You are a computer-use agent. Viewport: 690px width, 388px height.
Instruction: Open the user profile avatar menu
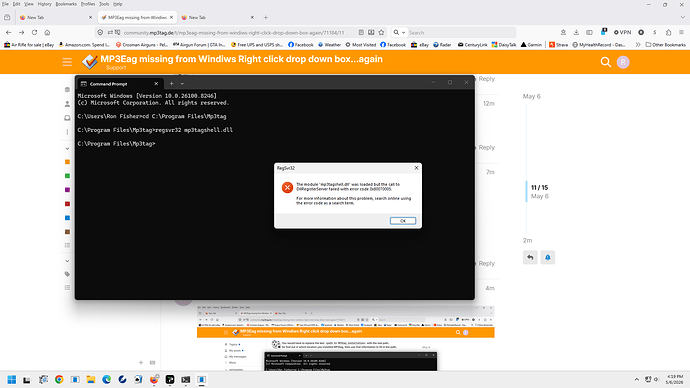coord(623,62)
